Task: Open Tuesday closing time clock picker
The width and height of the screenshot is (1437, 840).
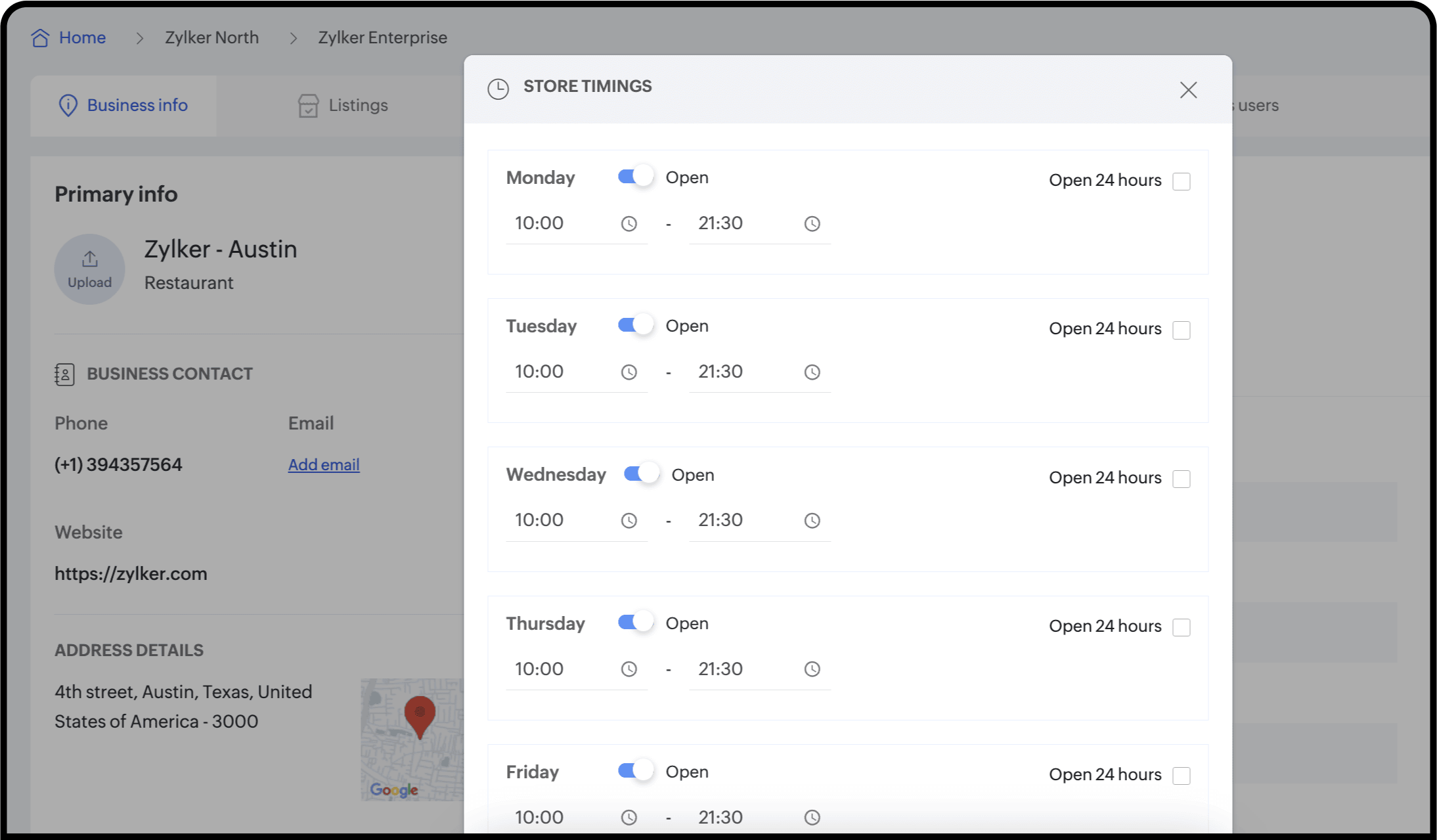Action: (812, 372)
